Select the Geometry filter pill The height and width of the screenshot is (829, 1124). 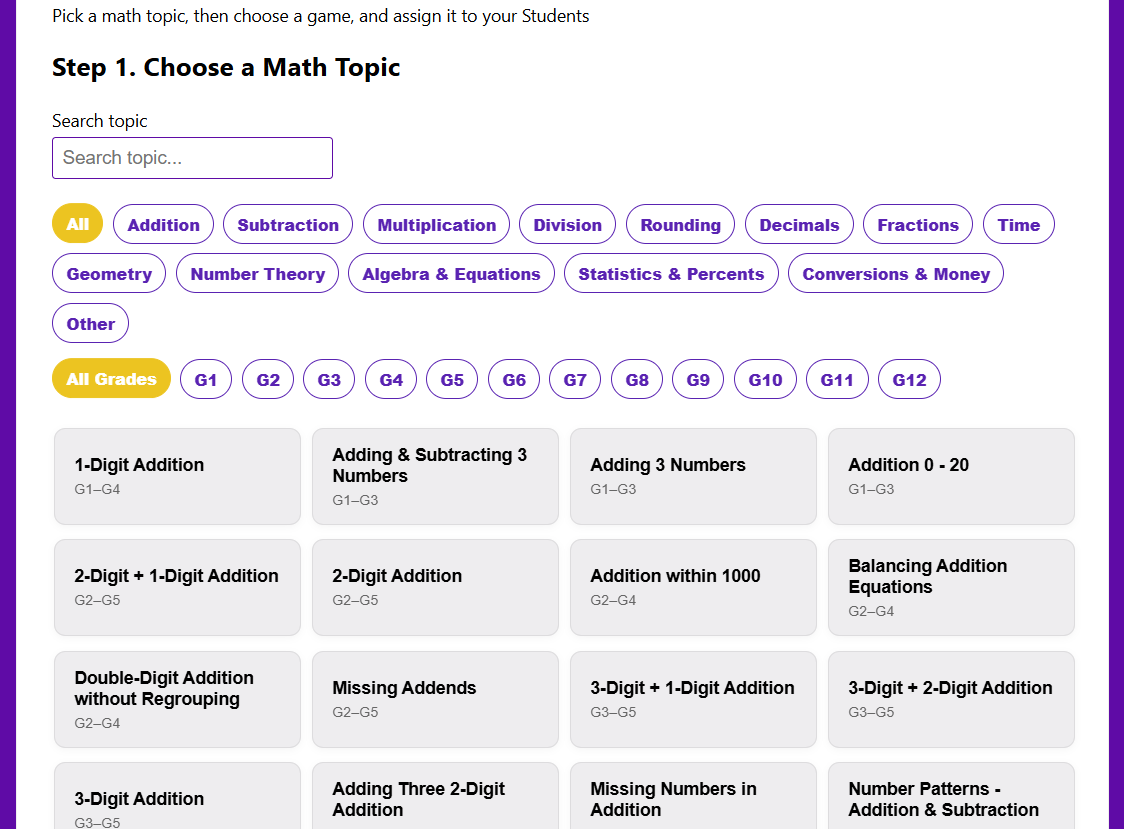click(x=108, y=273)
